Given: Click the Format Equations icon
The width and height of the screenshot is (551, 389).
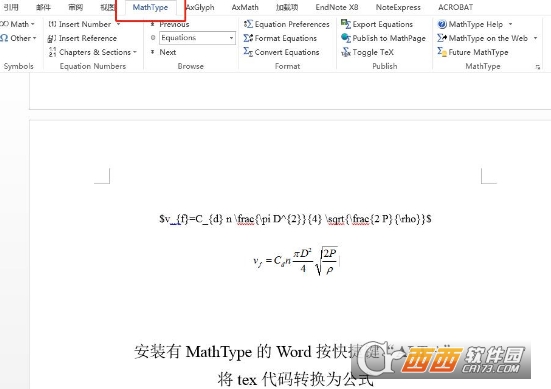Looking at the screenshot, I should click(x=248, y=38).
